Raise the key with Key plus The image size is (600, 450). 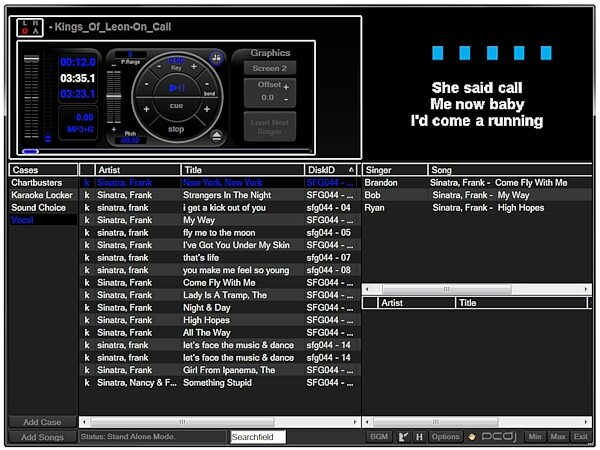pyautogui.click(x=194, y=67)
